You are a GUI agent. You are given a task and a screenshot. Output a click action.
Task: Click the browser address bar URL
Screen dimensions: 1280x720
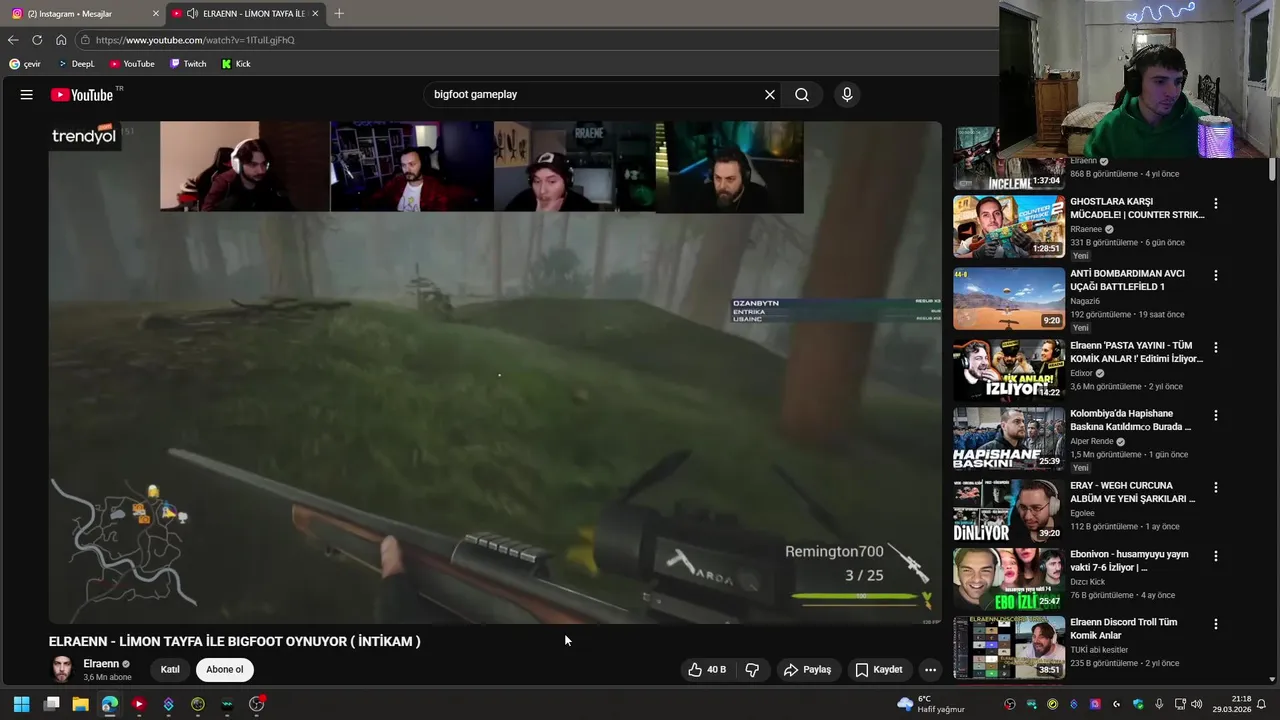click(195, 40)
